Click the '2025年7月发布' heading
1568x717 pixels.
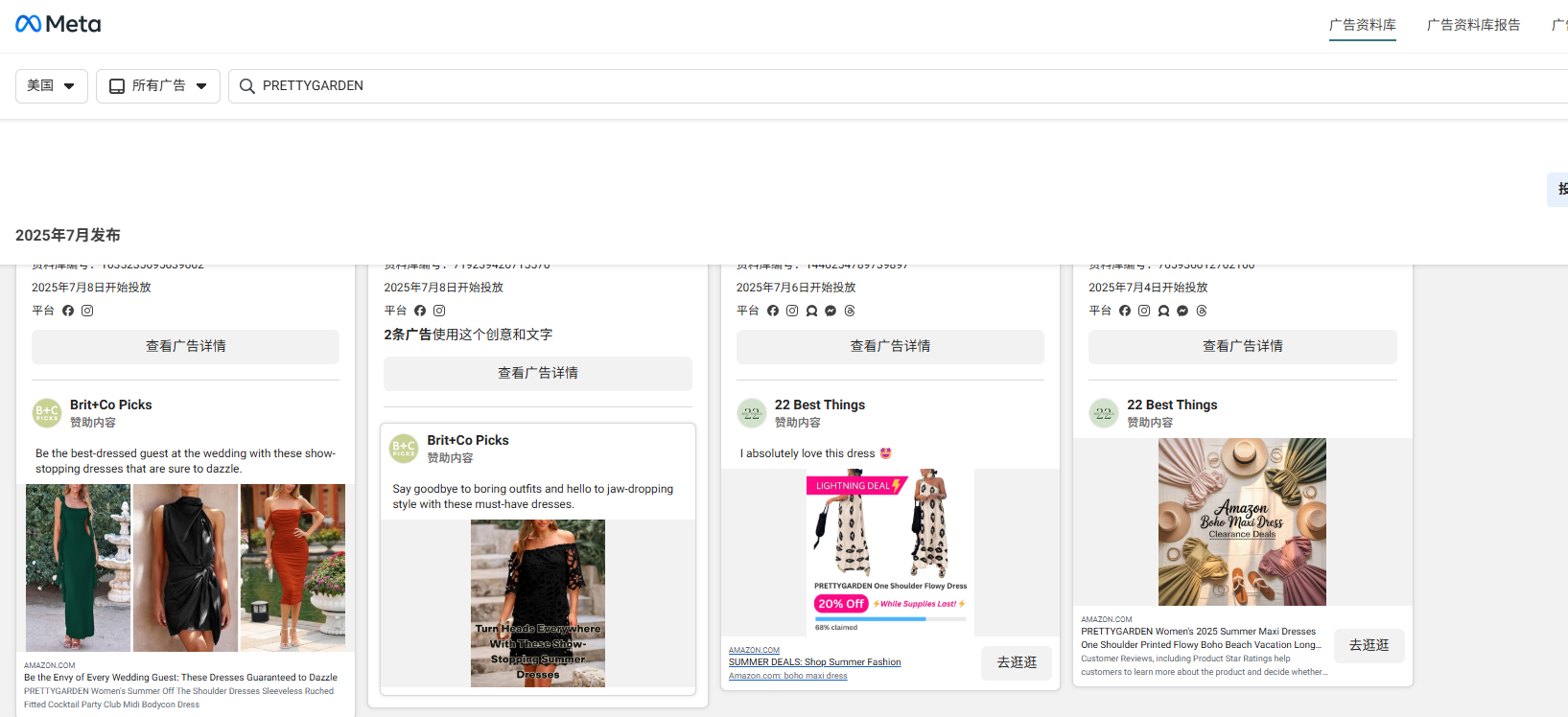(68, 235)
